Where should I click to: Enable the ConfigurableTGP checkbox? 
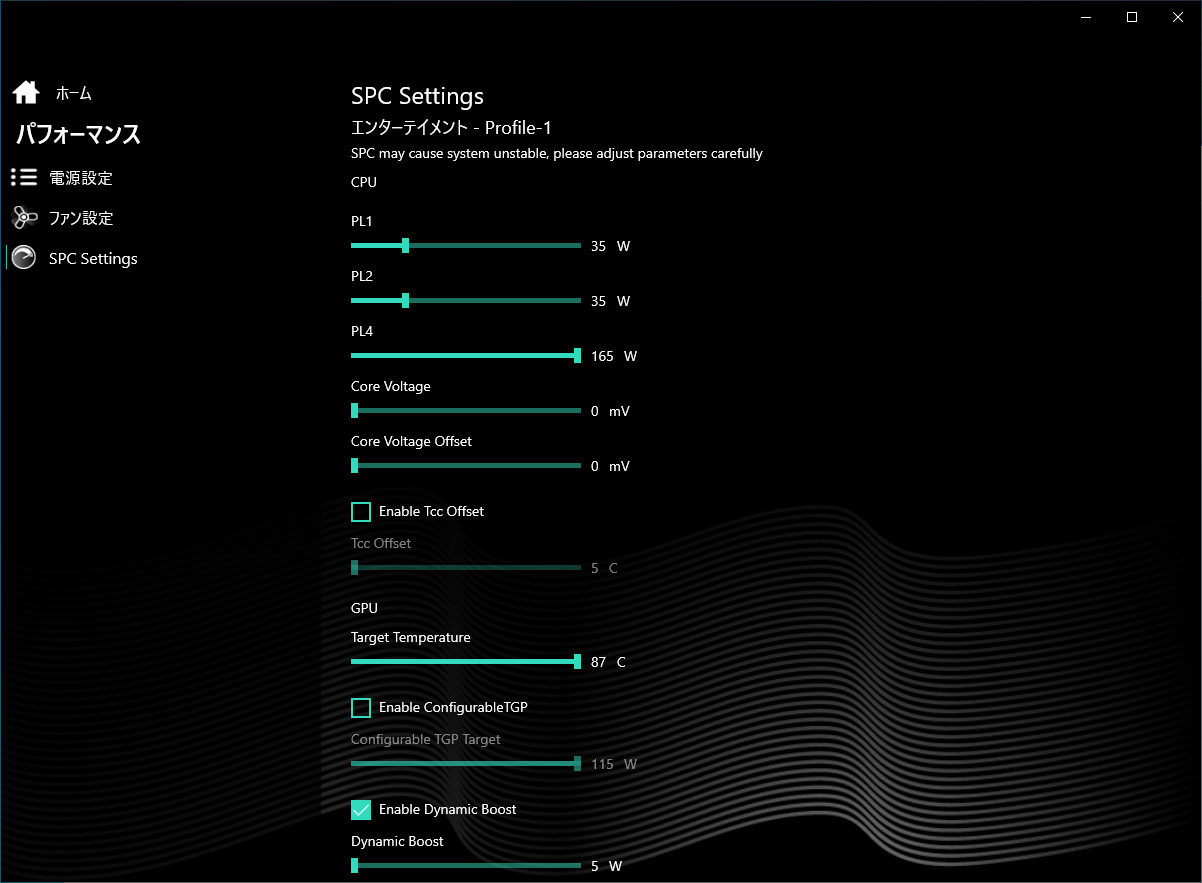point(361,708)
